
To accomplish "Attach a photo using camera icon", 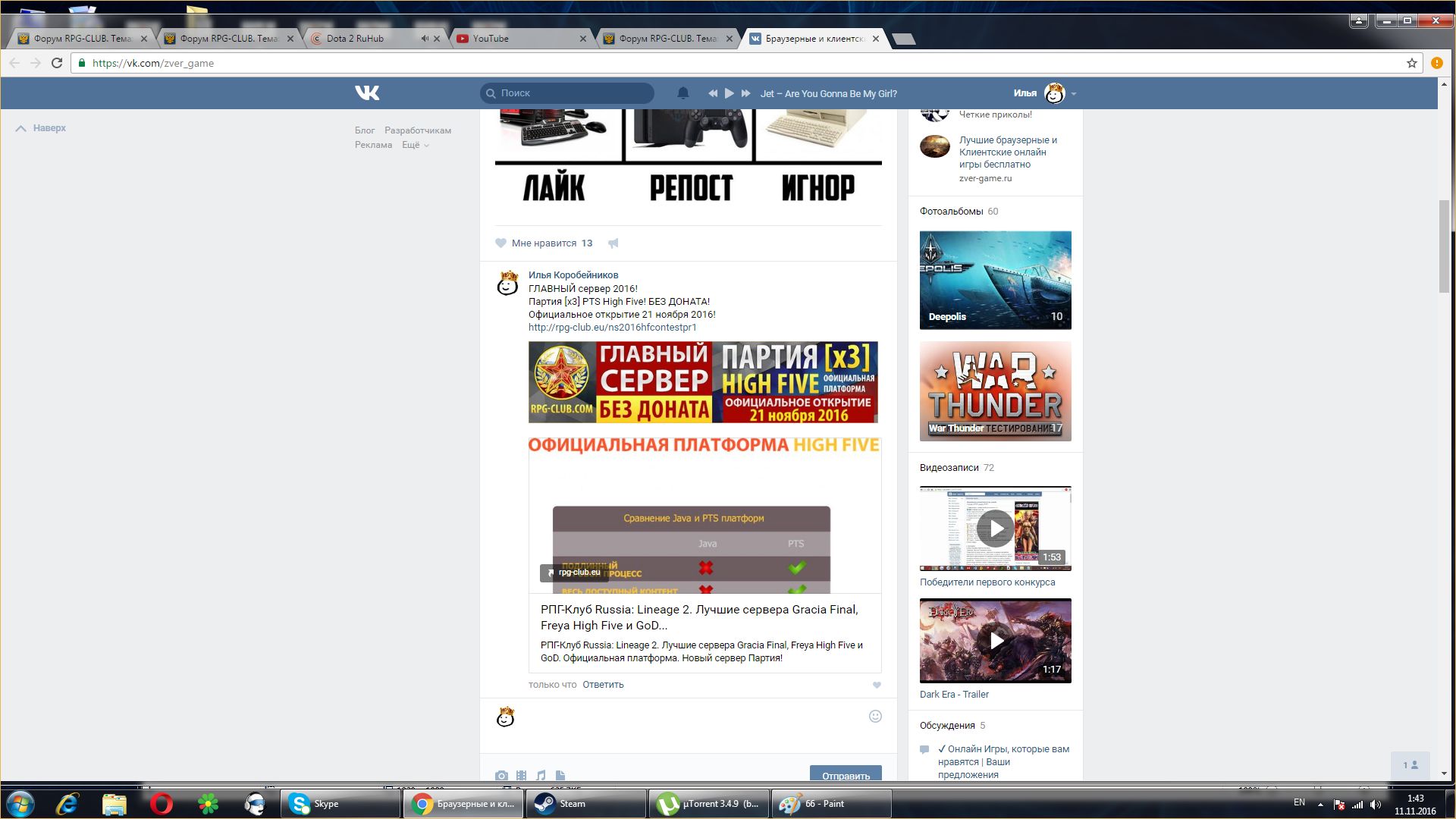I will click(x=501, y=775).
